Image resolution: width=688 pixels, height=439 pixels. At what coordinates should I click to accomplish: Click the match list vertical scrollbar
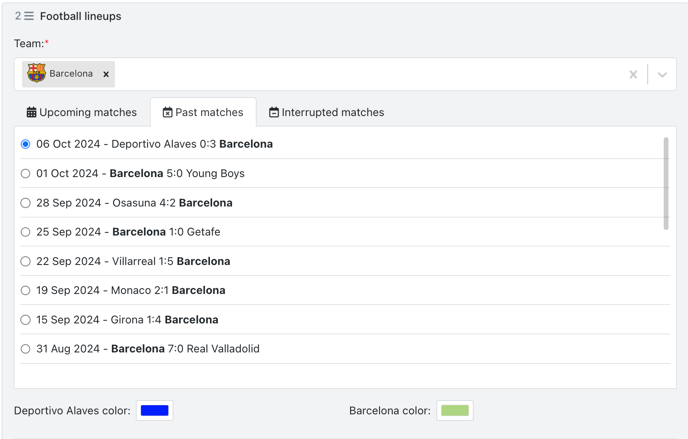[x=666, y=183]
